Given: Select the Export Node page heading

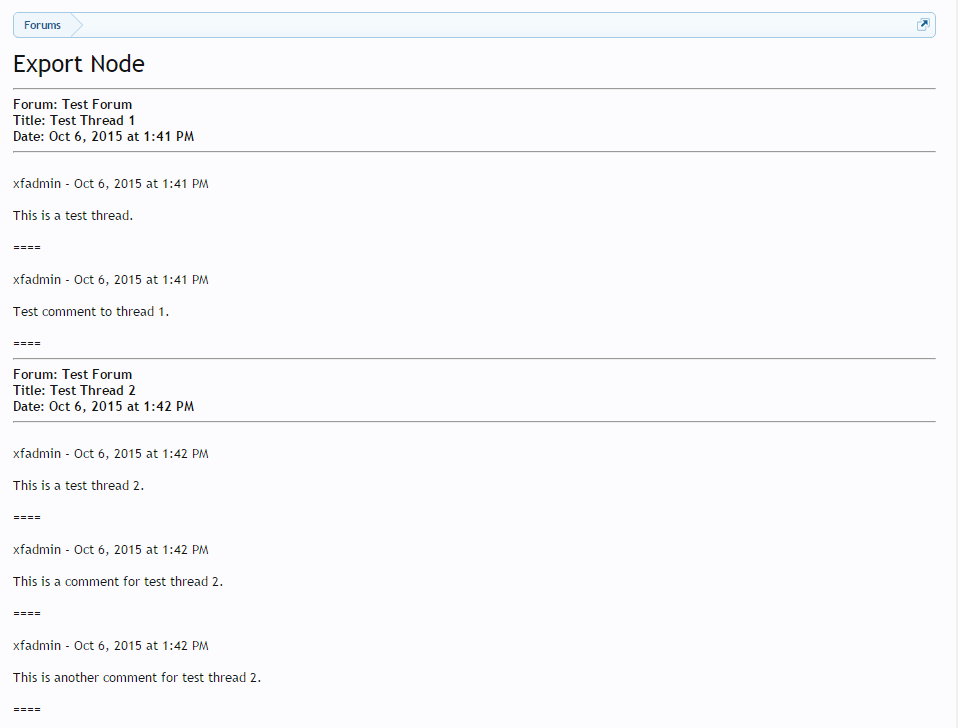Looking at the screenshot, I should tap(79, 64).
